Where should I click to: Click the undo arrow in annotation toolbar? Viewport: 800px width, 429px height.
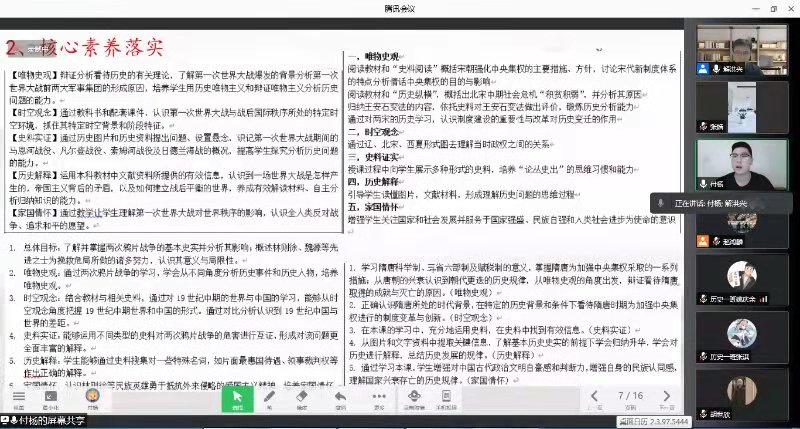(342, 398)
